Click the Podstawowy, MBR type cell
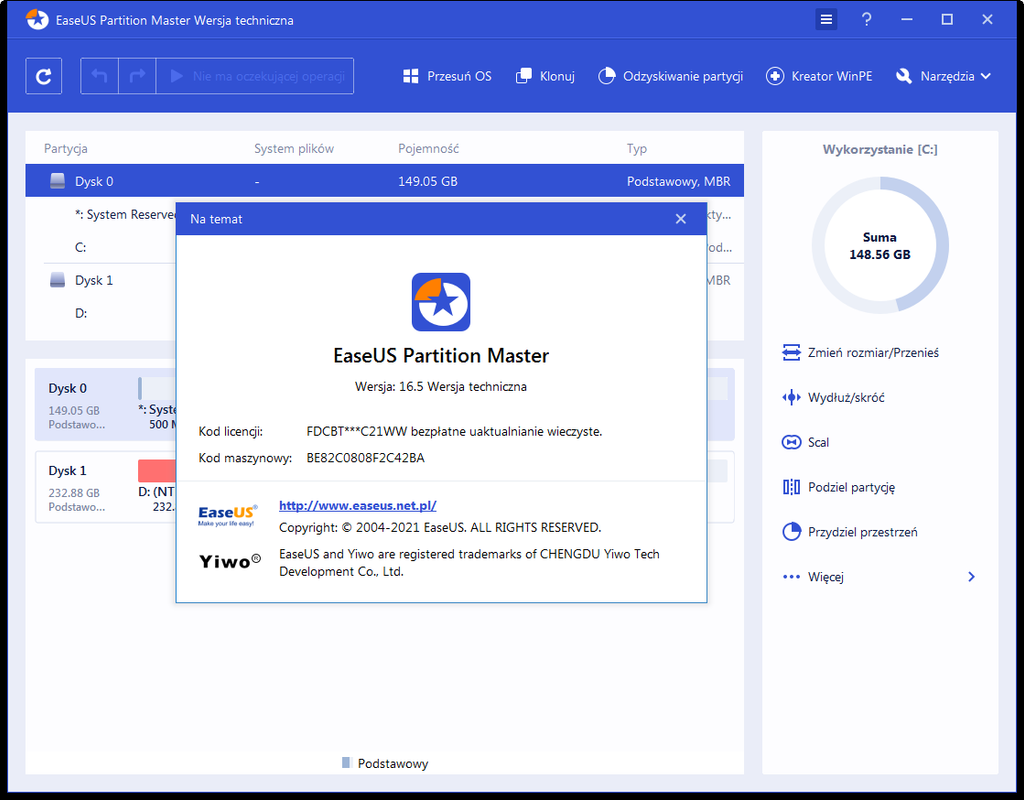Screen dimensions: 1024x800 click(x=679, y=182)
